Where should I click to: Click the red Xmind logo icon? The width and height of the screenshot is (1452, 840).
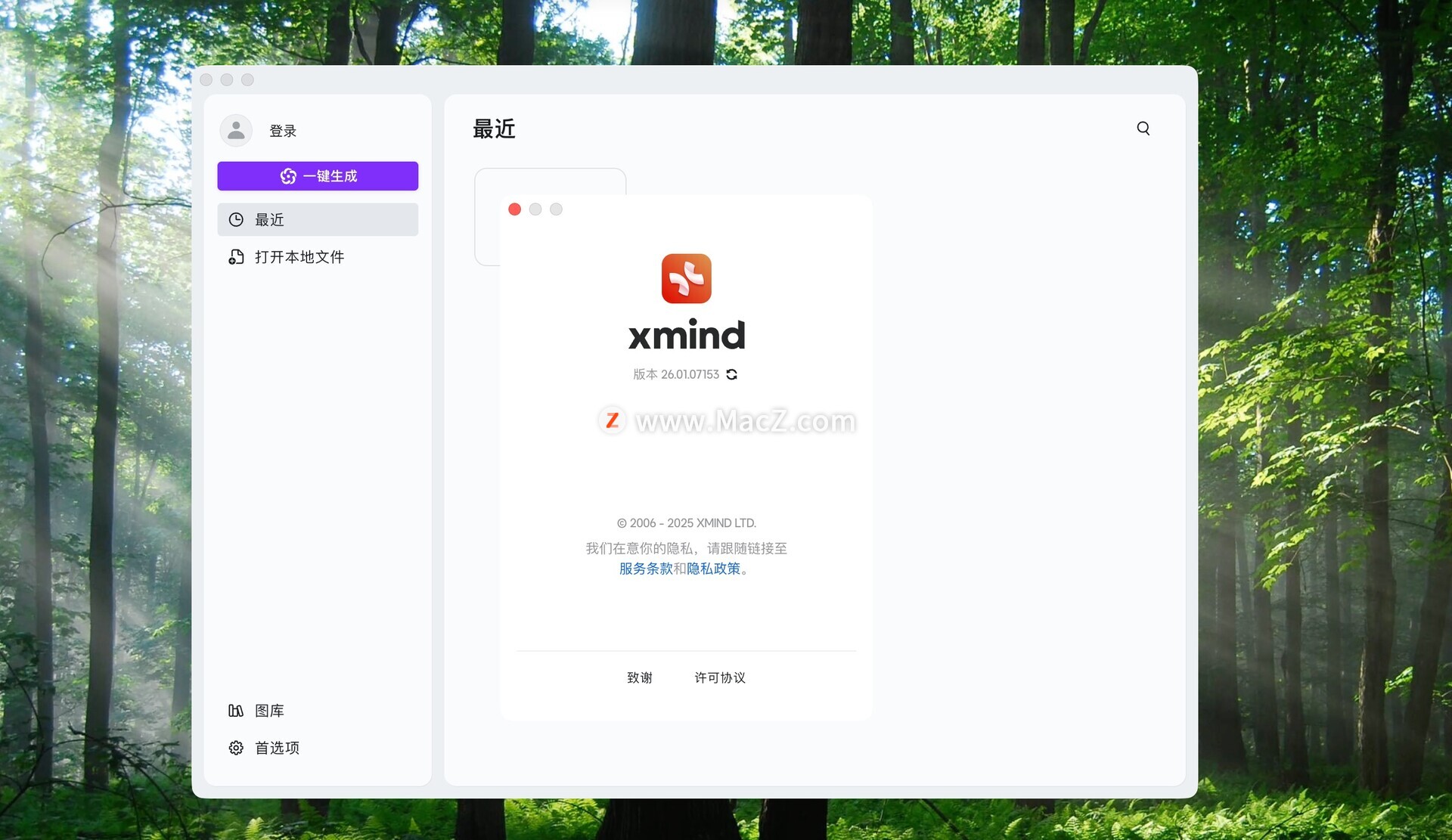click(x=686, y=278)
